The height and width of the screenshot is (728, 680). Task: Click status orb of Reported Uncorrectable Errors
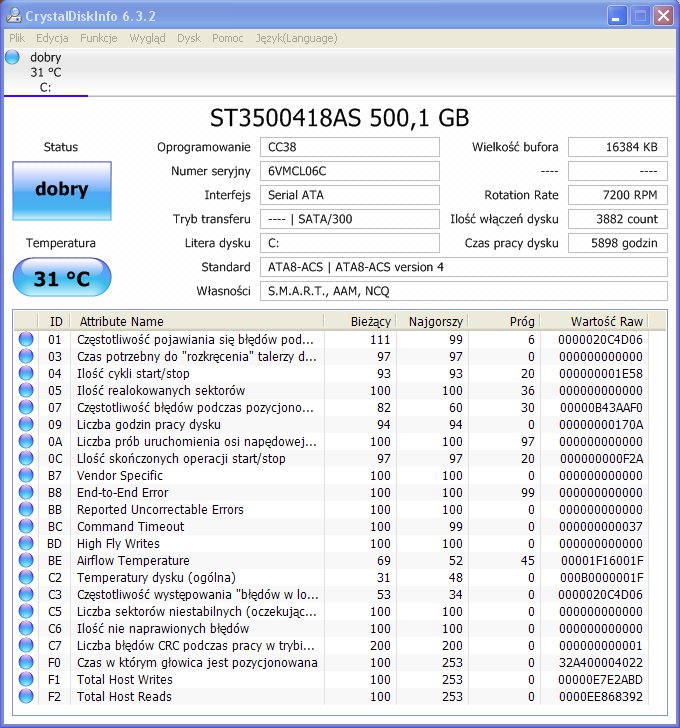click(26, 509)
